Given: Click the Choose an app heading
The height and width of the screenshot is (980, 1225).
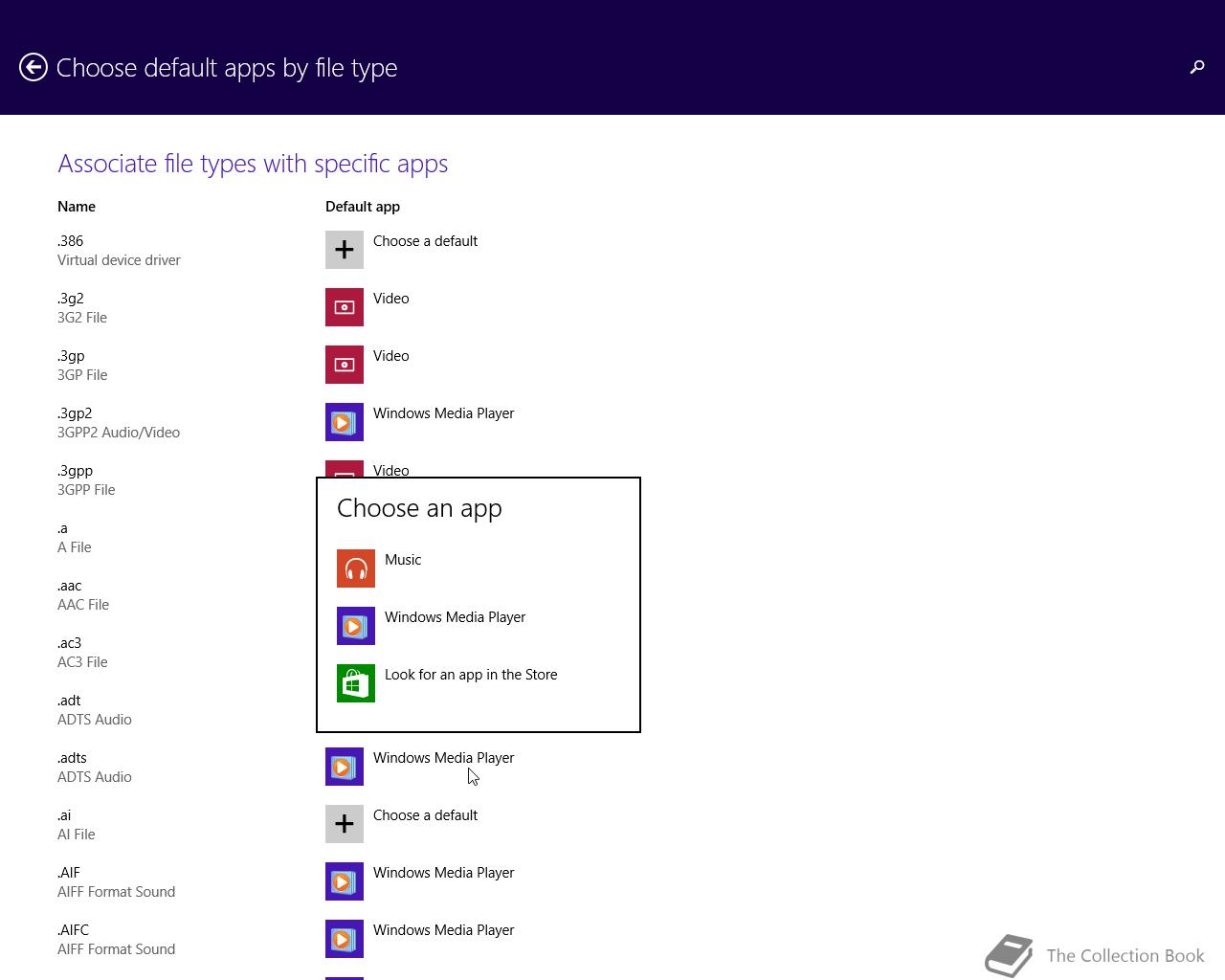Looking at the screenshot, I should (419, 508).
